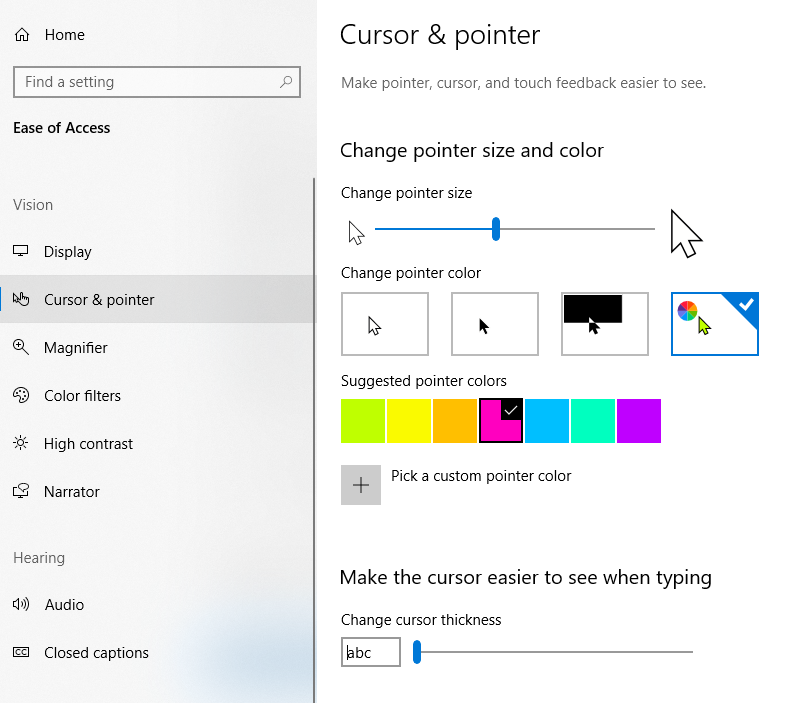Open Color filters via the eye icon
Screen dimensions: 803x703
pos(20,395)
